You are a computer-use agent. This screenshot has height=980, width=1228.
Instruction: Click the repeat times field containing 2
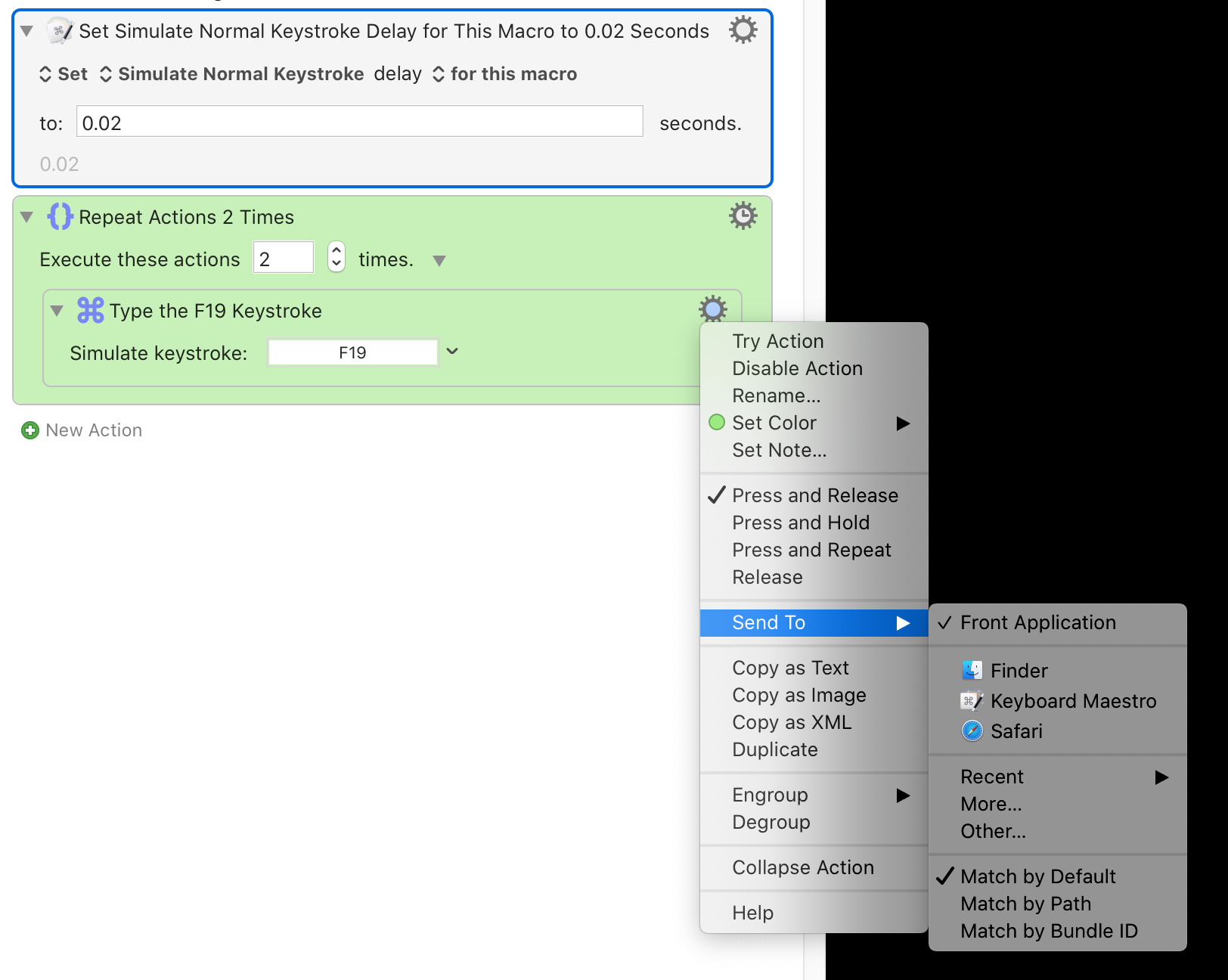click(284, 257)
